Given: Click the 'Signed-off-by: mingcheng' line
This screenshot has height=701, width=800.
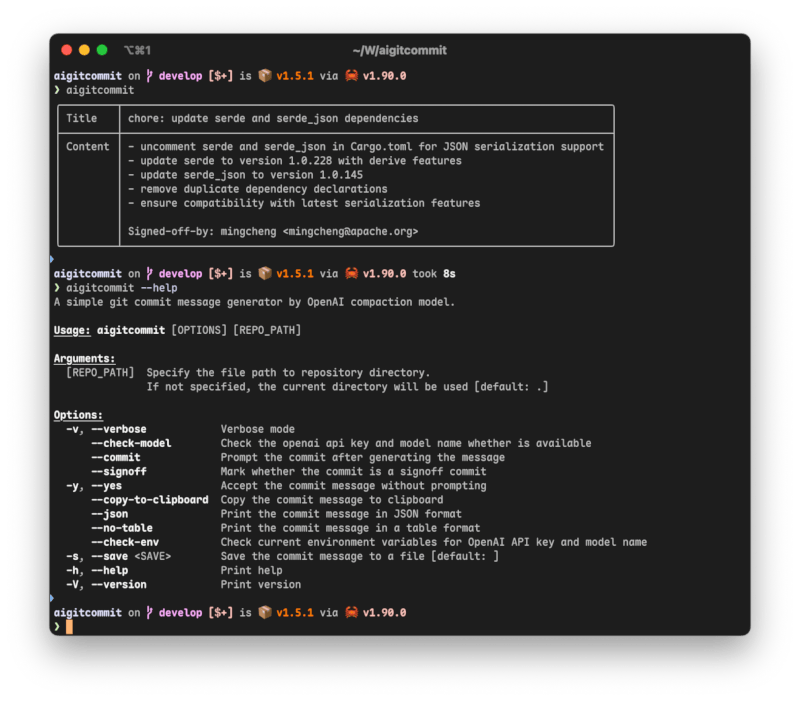Looking at the screenshot, I should 273,231.
